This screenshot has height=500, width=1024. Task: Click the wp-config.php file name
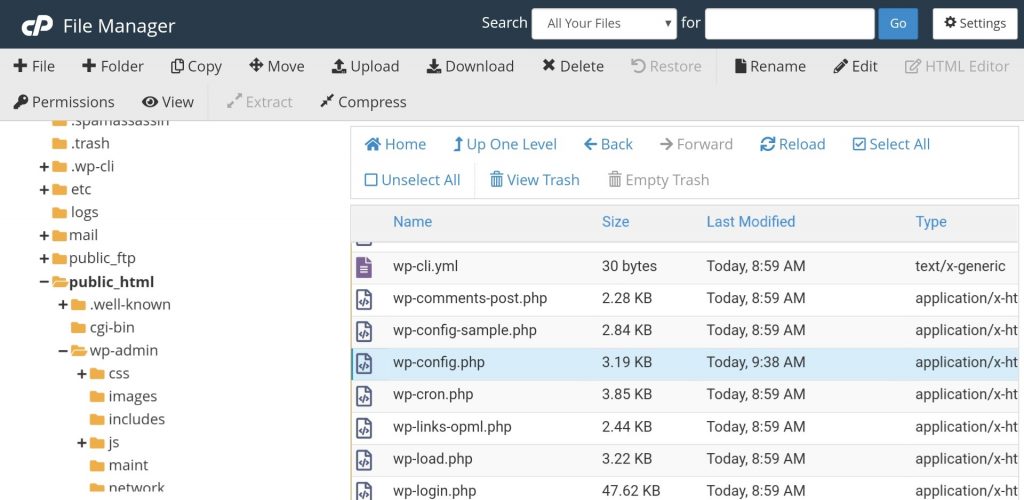(x=439, y=362)
